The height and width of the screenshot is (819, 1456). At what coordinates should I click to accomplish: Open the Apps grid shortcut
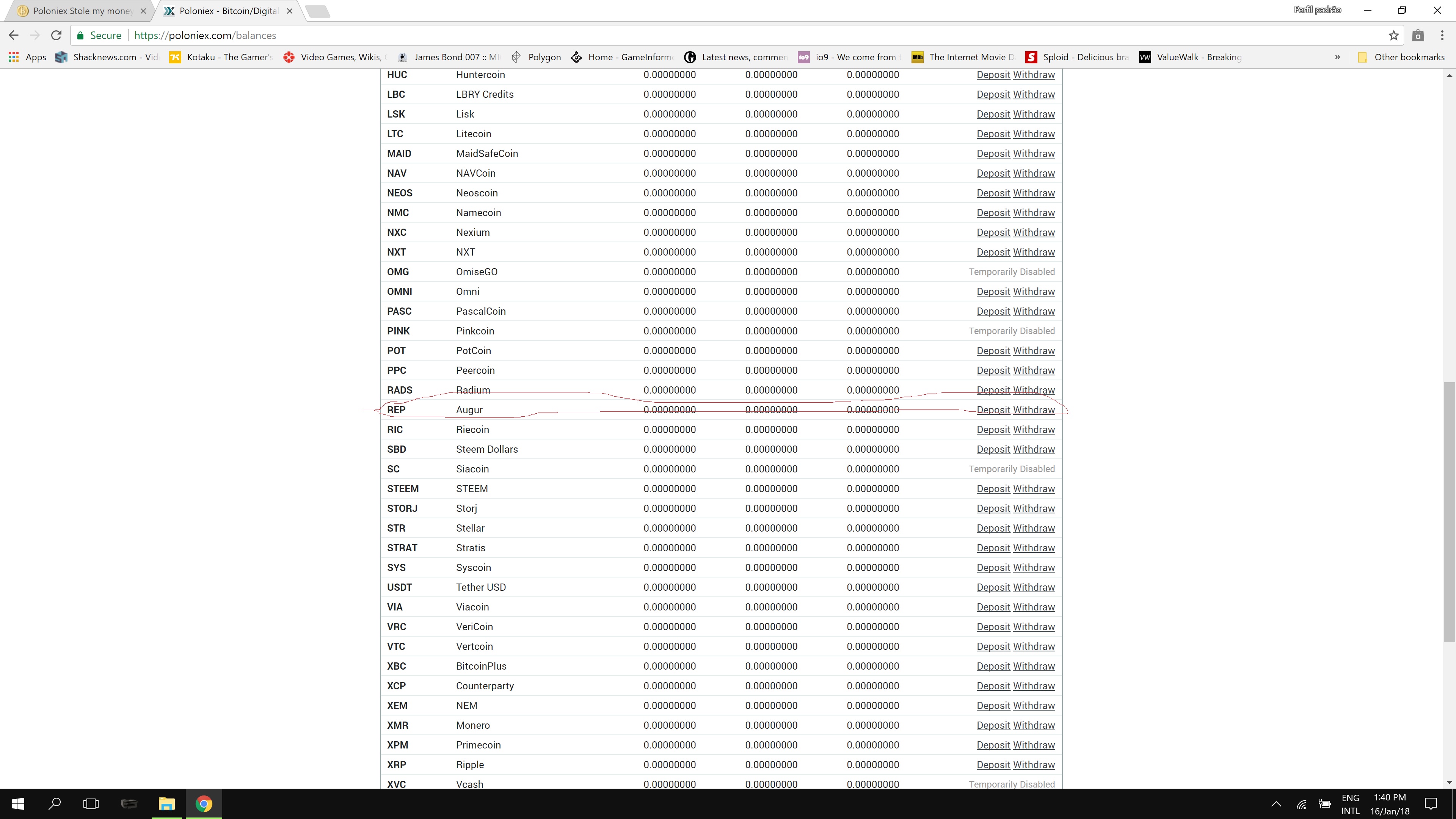point(28,57)
